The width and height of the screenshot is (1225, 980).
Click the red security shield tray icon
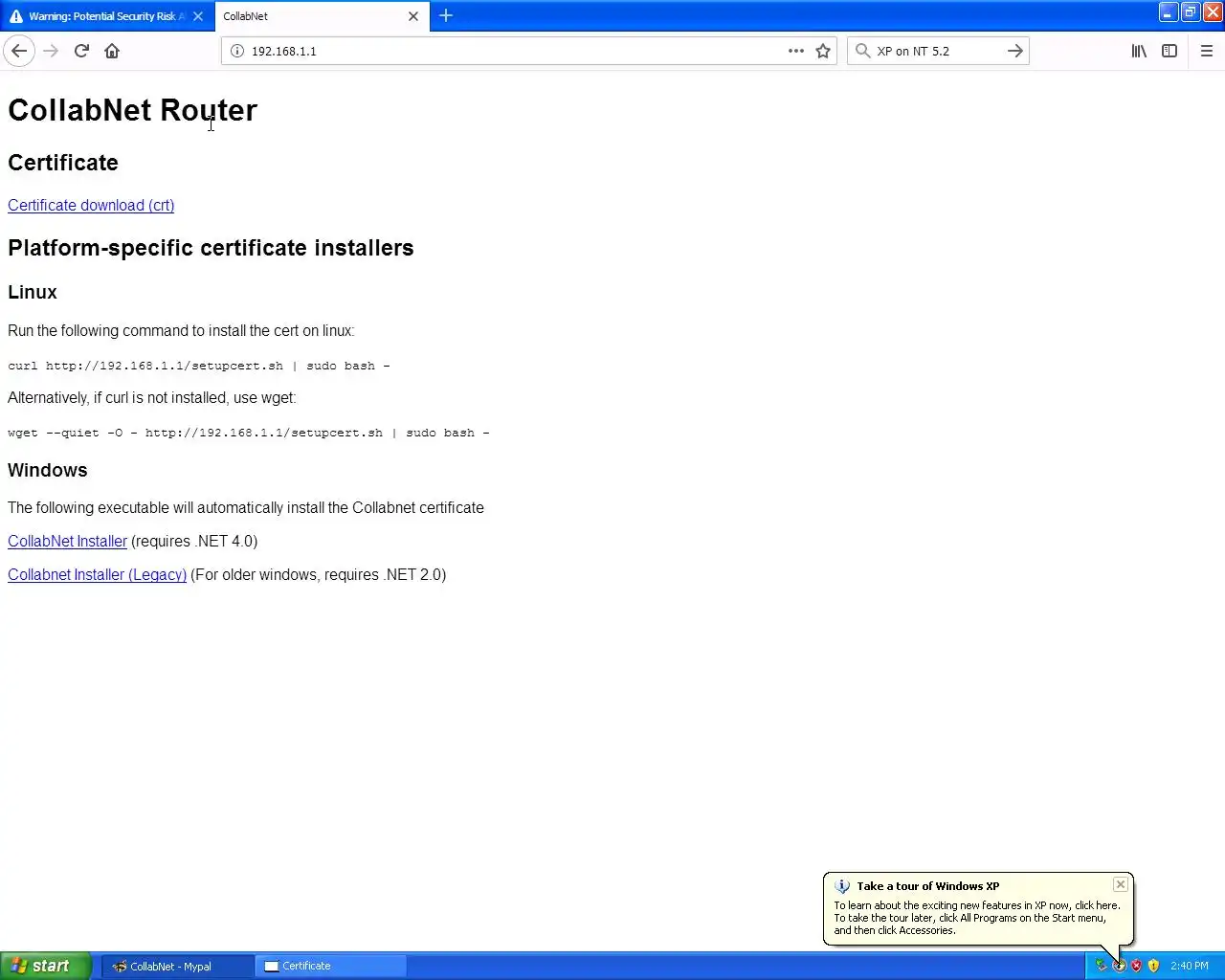click(1136, 966)
